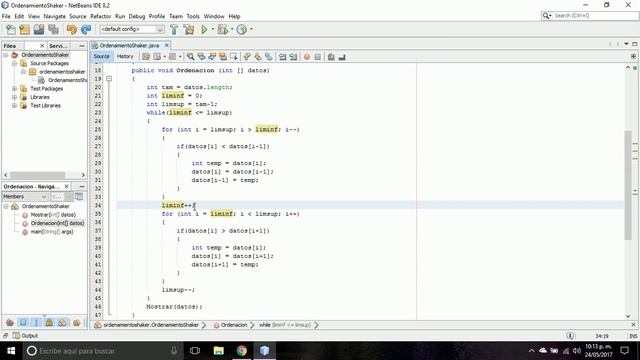Open the Navigate menu
The width and height of the screenshot is (640, 360).
click(54, 16)
